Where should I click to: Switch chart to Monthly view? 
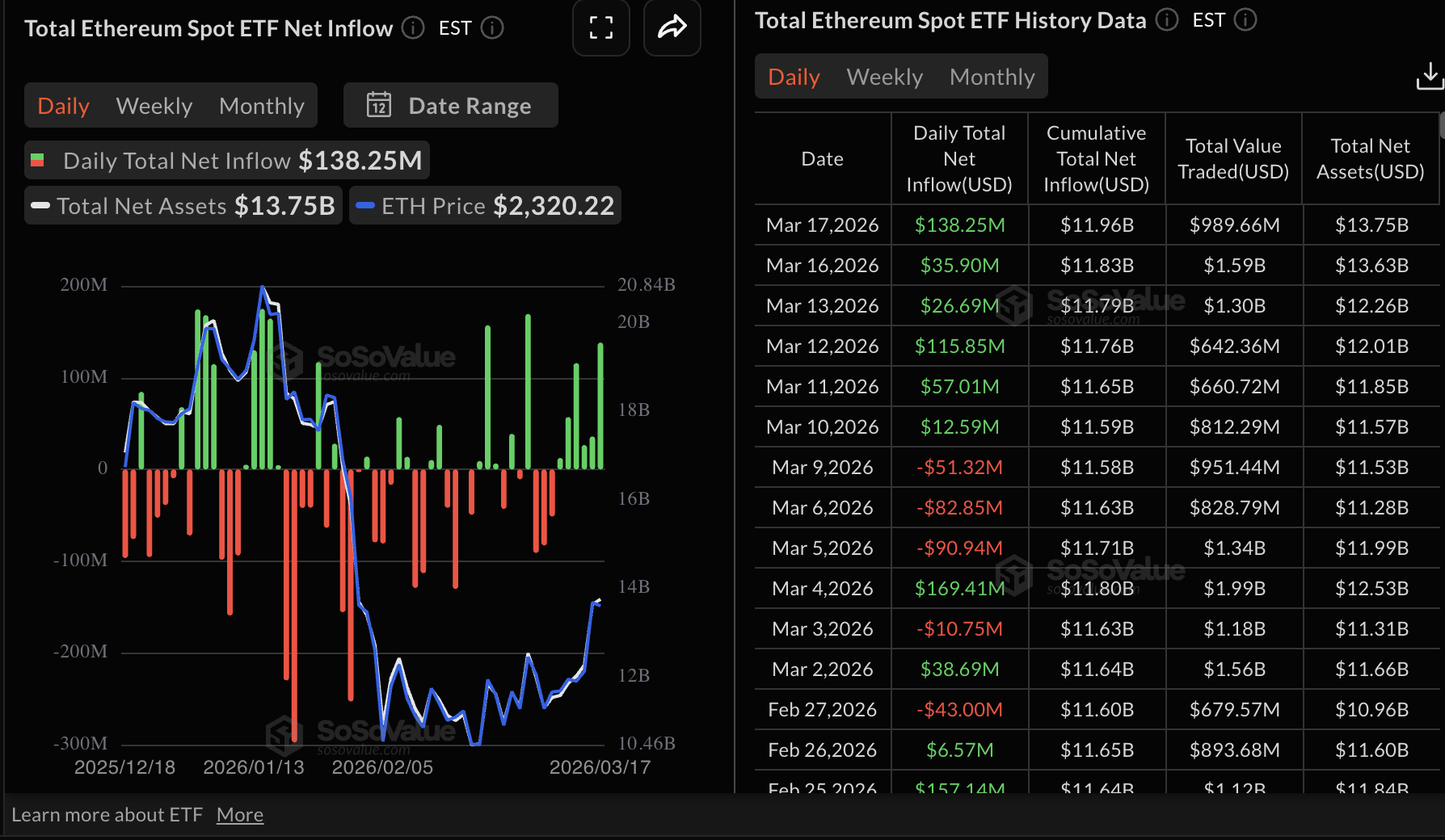[261, 106]
